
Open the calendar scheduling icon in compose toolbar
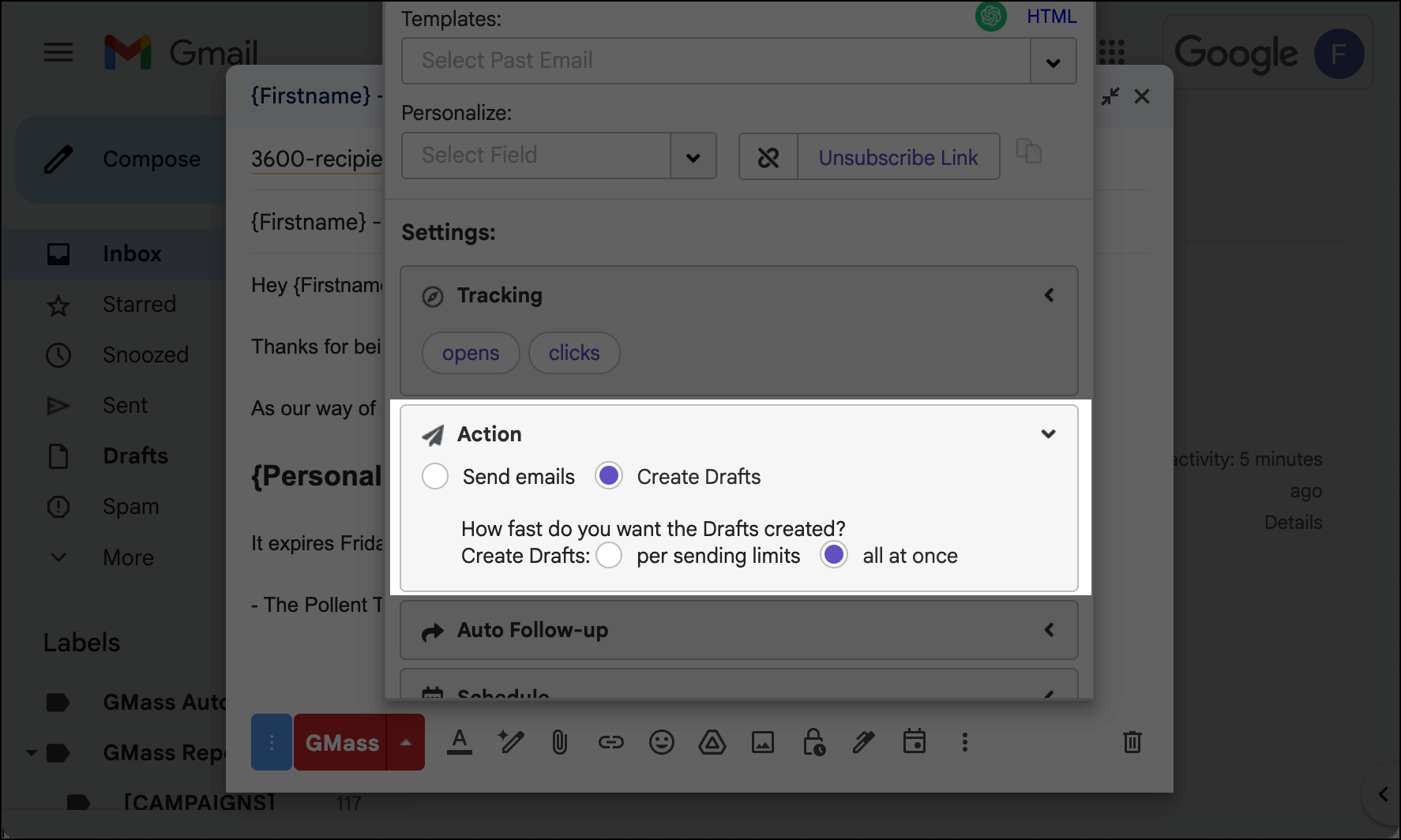coord(914,741)
